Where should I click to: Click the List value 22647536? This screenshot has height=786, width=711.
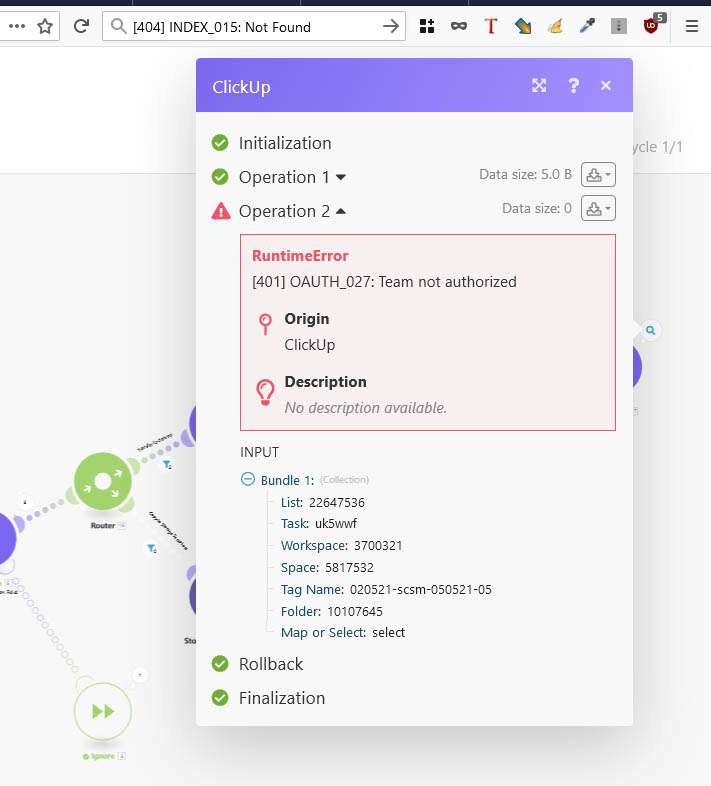tap(336, 502)
